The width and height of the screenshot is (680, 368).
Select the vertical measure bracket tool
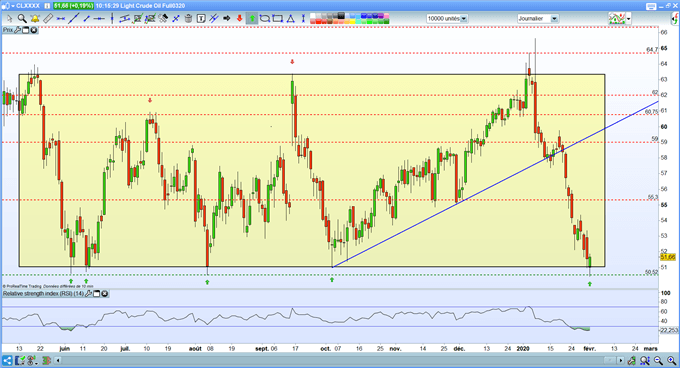[303, 19]
